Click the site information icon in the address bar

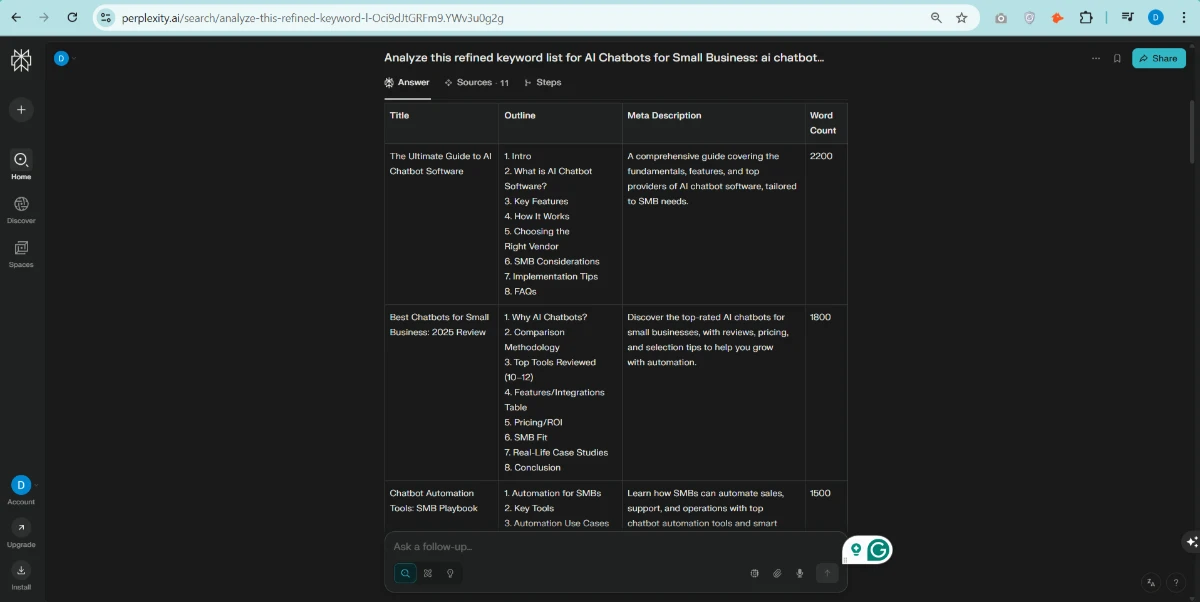coord(106,17)
